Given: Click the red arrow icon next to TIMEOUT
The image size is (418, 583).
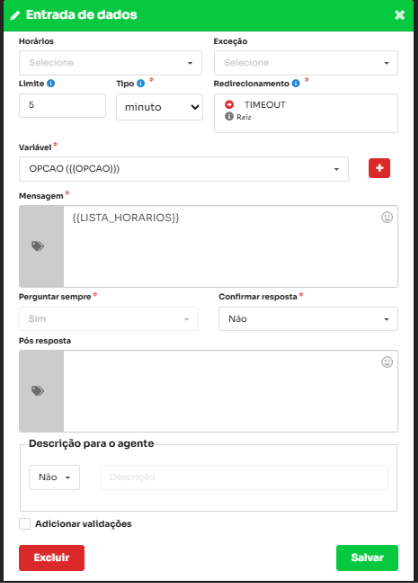Looking at the screenshot, I should coord(229,104).
